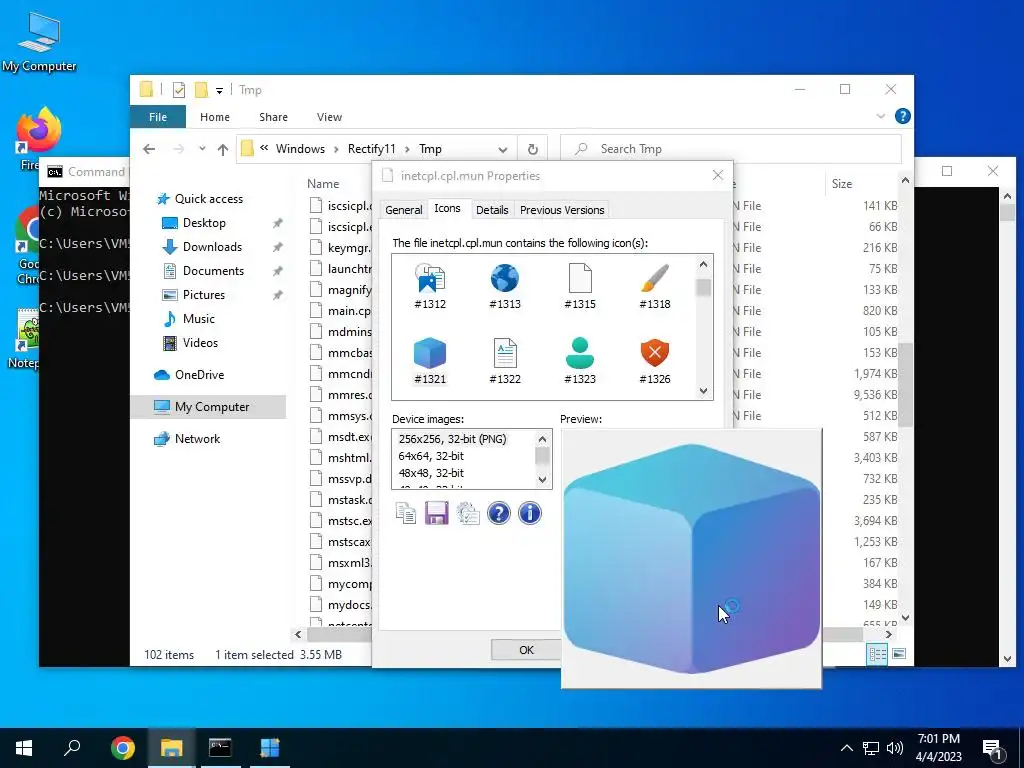
Task: Click the settings icon next to the save icon
Action: click(468, 513)
